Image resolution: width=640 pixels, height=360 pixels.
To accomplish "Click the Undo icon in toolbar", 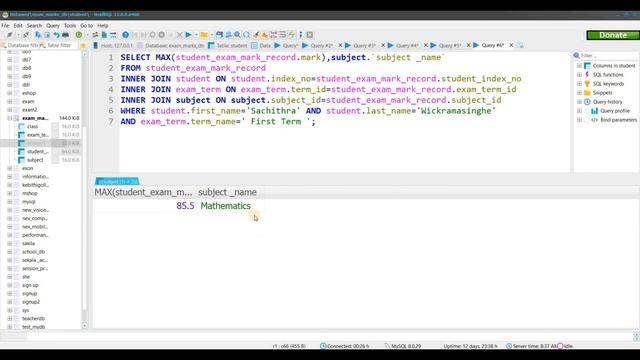I will click(x=56, y=35).
